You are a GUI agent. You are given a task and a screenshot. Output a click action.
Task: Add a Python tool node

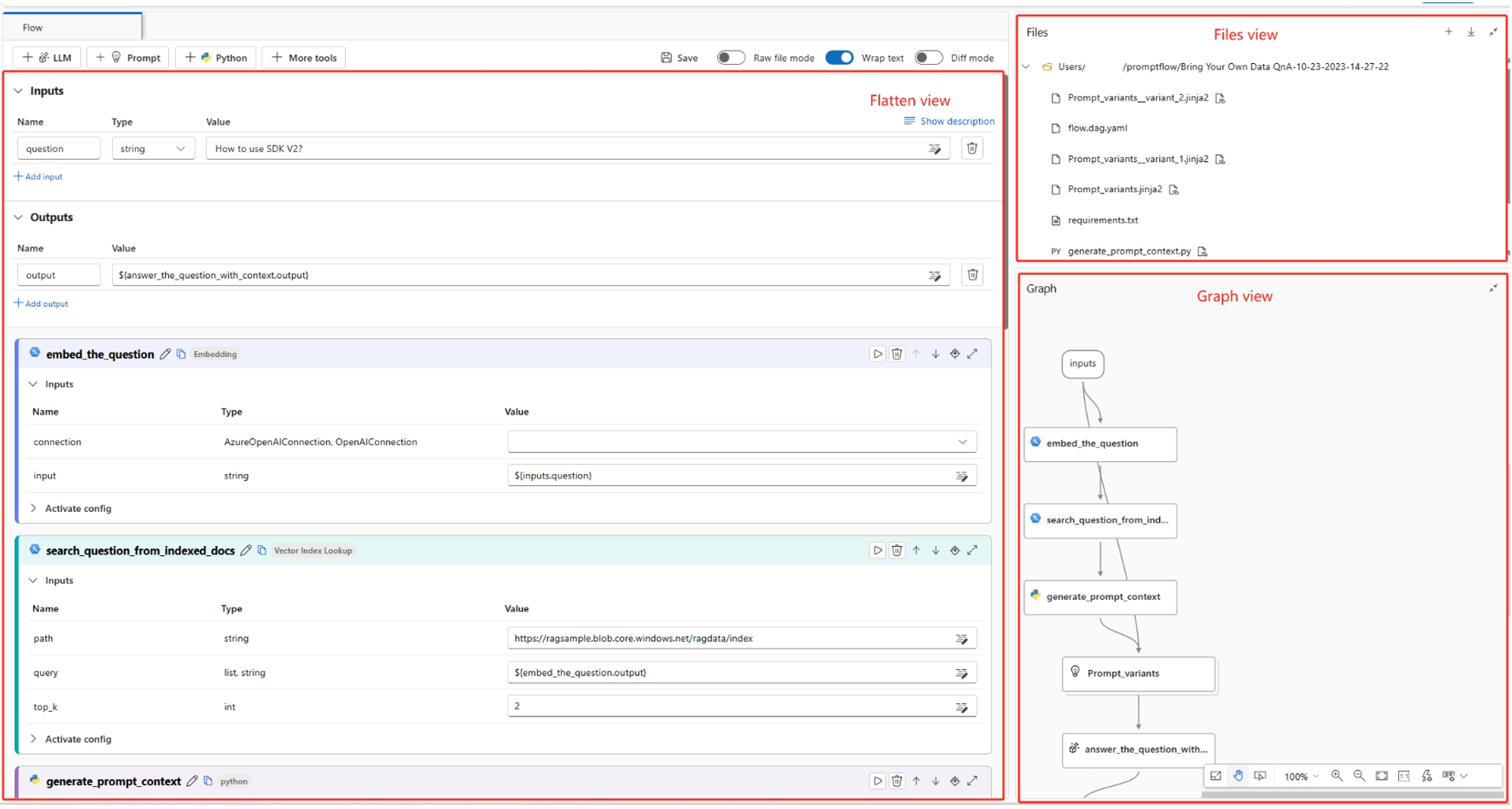[216, 58]
